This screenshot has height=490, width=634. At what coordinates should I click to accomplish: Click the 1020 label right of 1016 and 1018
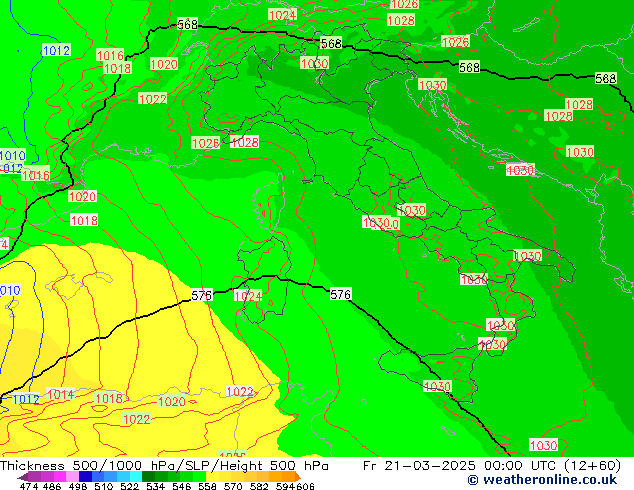tap(164, 64)
